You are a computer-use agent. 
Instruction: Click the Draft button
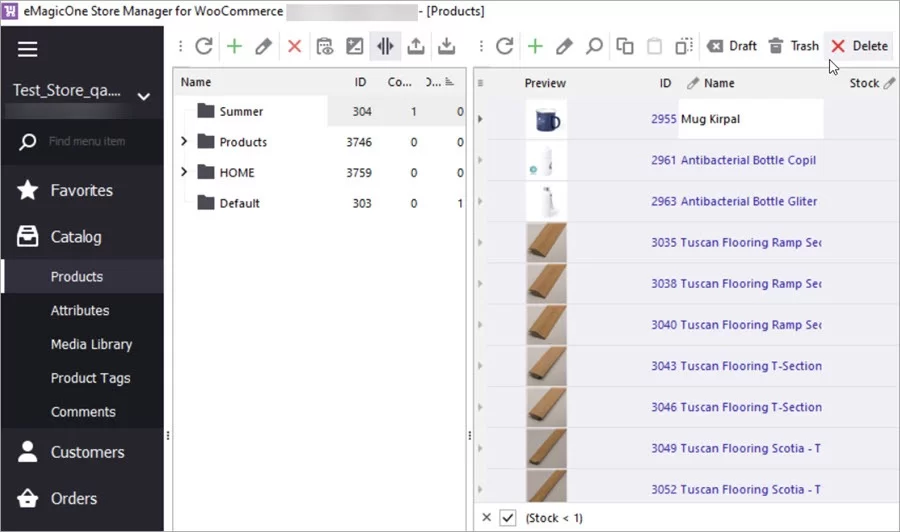tap(732, 46)
